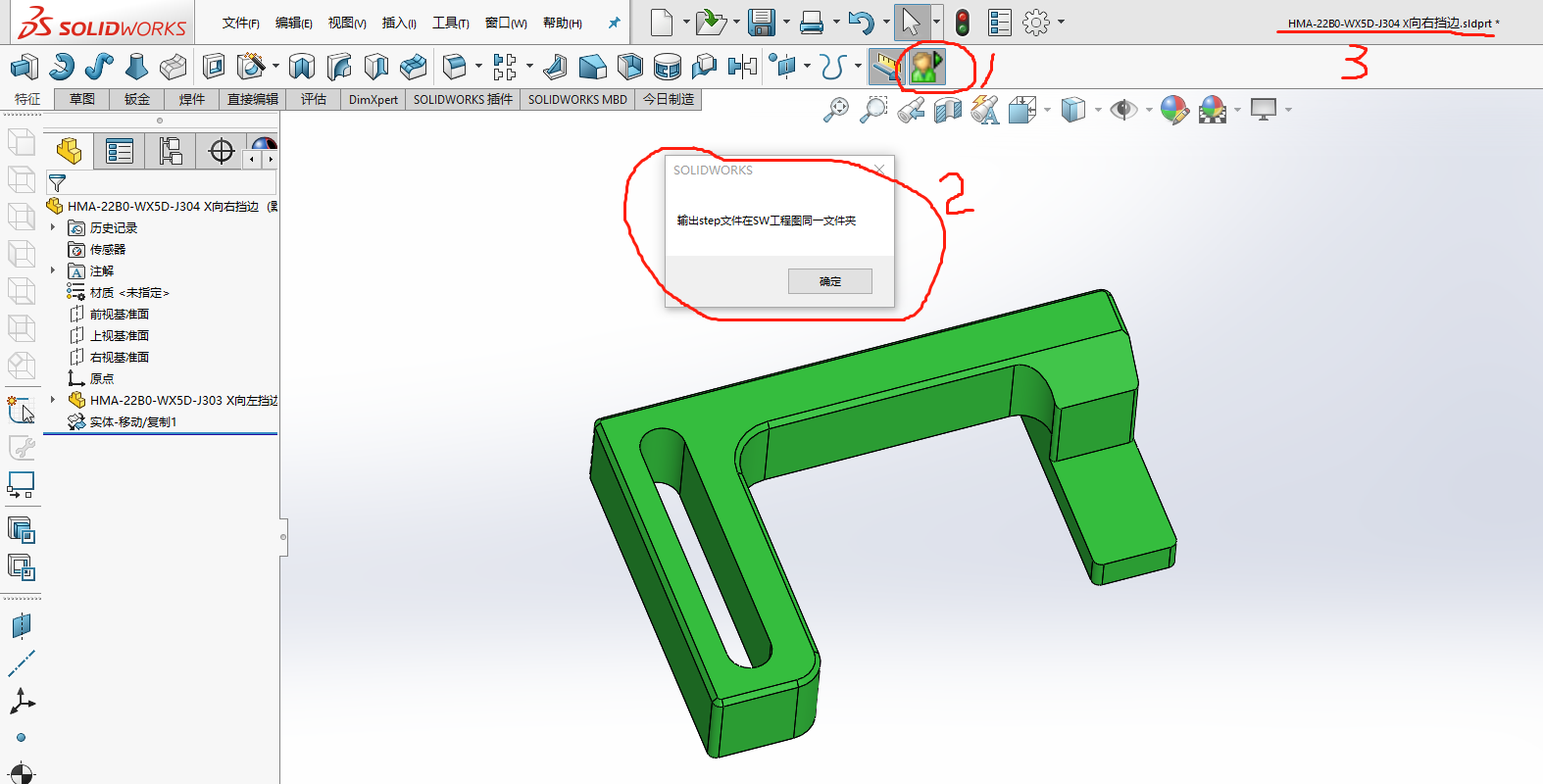Open the Measure tool with ruler icon
The height and width of the screenshot is (784, 1543).
pos(885,67)
